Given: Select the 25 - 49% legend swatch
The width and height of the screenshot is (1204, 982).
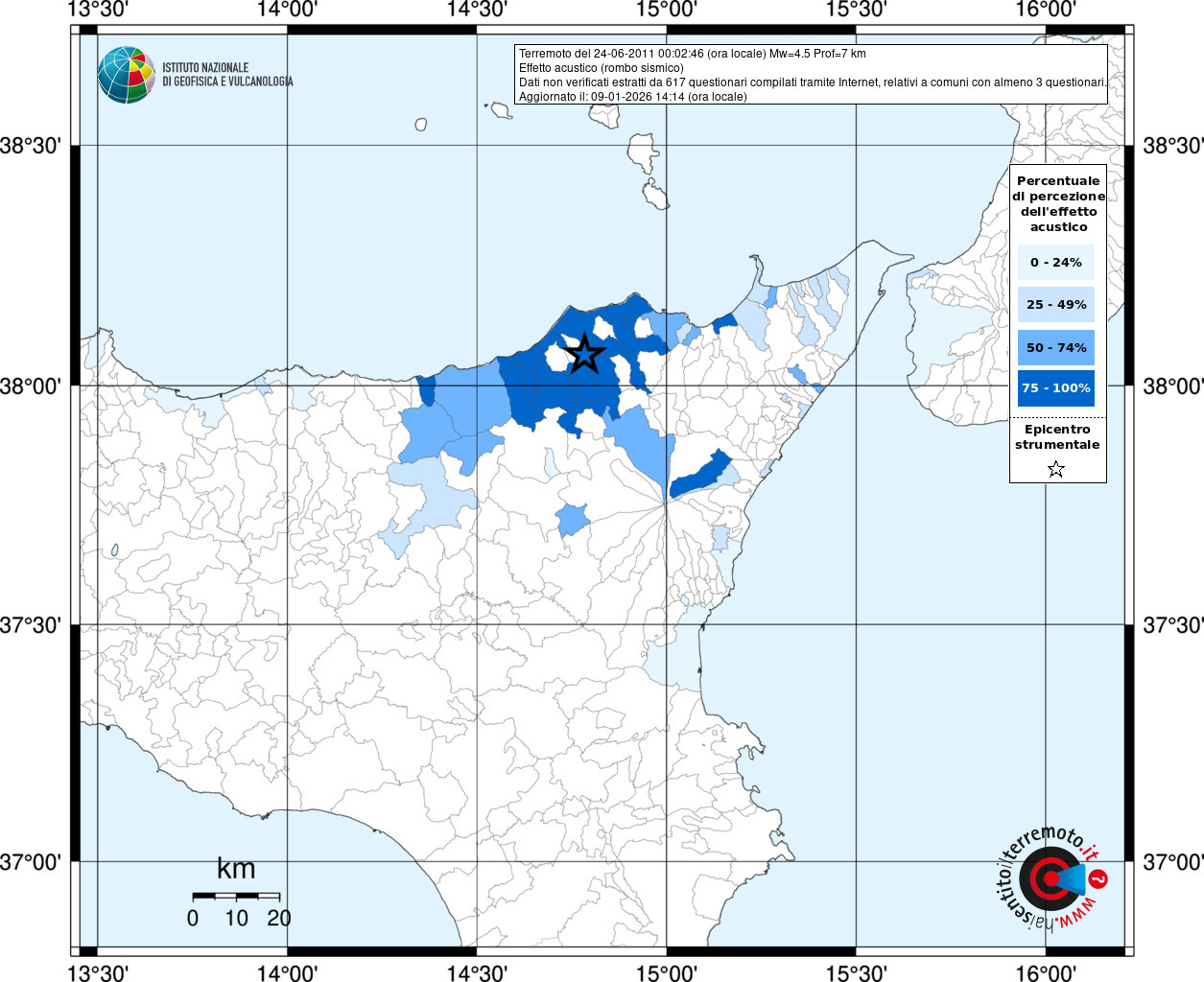Looking at the screenshot, I should point(1056,304).
